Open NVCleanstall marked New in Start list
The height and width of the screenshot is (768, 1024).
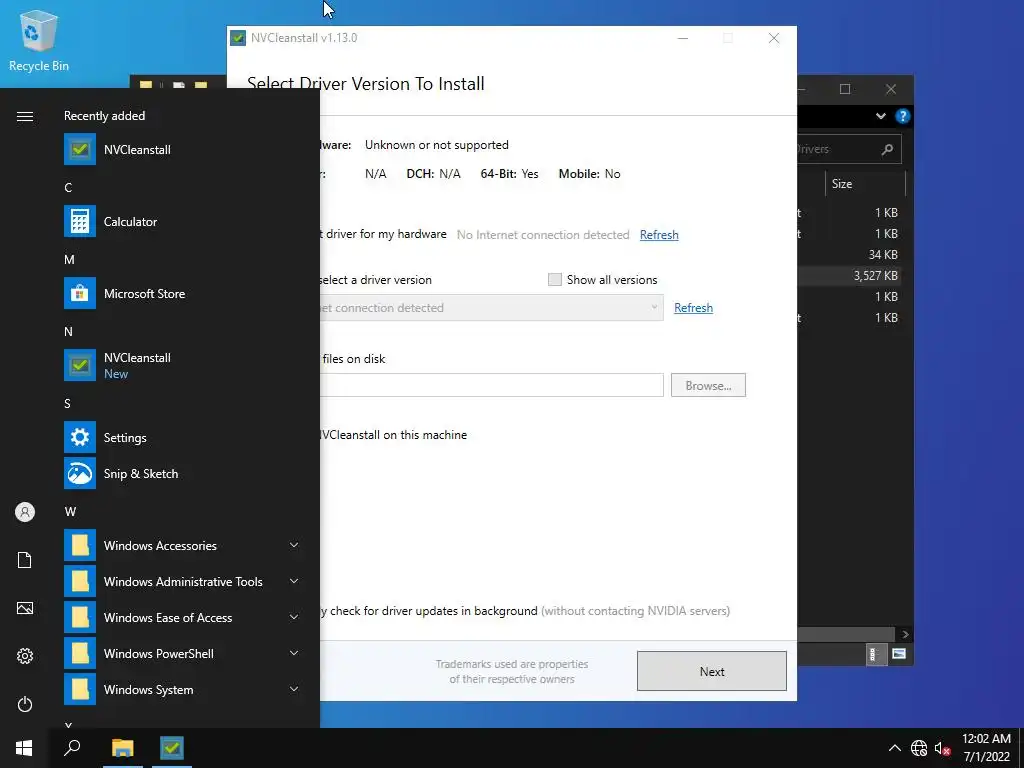click(182, 365)
